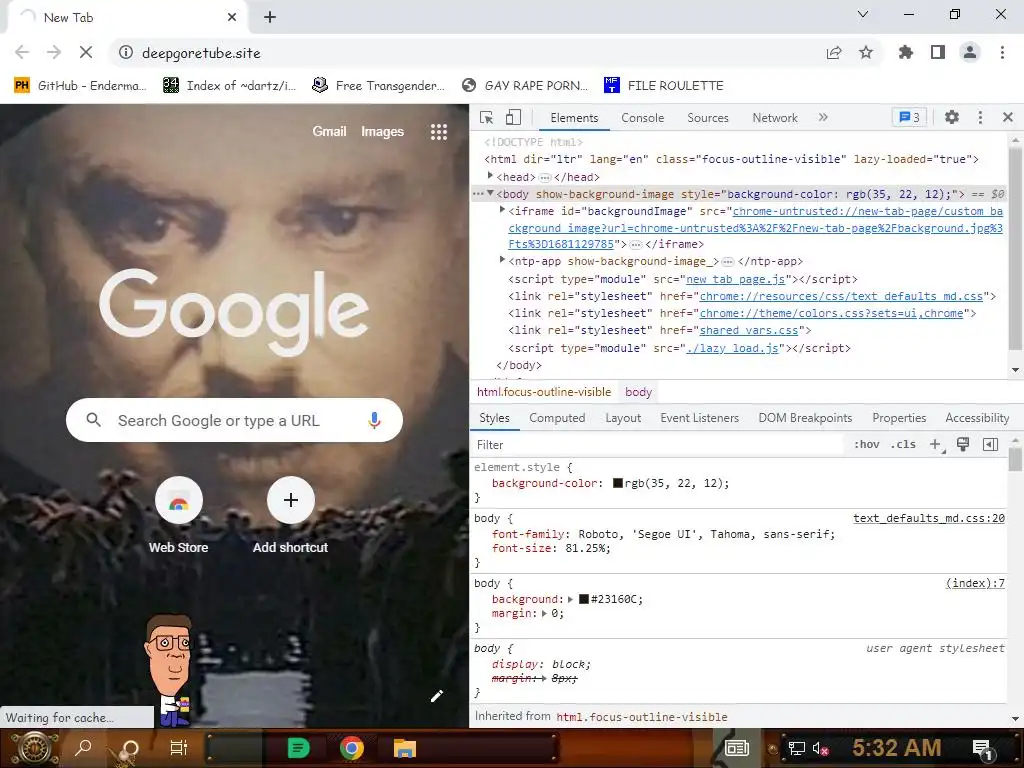Open FILE ROULETTE bookmark
This screenshot has height=768, width=1024.
664,86
